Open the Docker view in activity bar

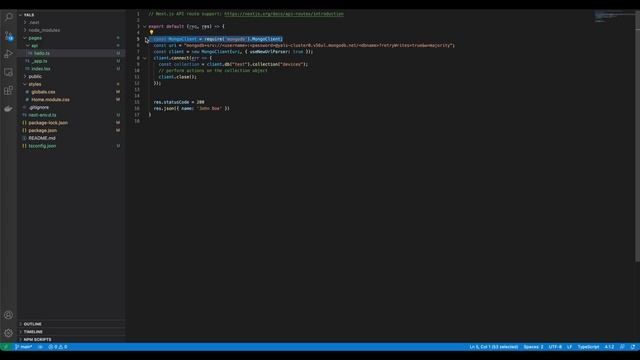coord(9,109)
